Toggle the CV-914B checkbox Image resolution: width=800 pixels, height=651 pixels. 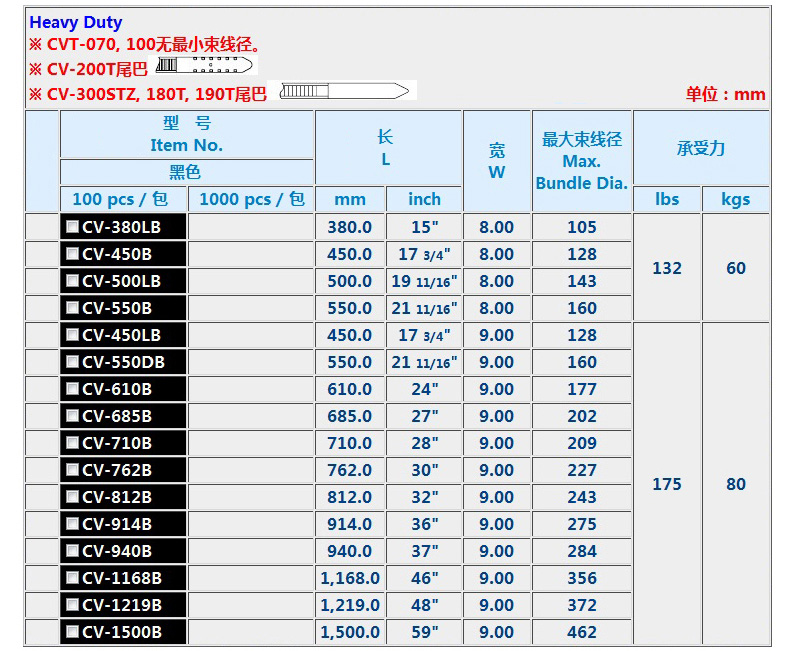coord(72,524)
